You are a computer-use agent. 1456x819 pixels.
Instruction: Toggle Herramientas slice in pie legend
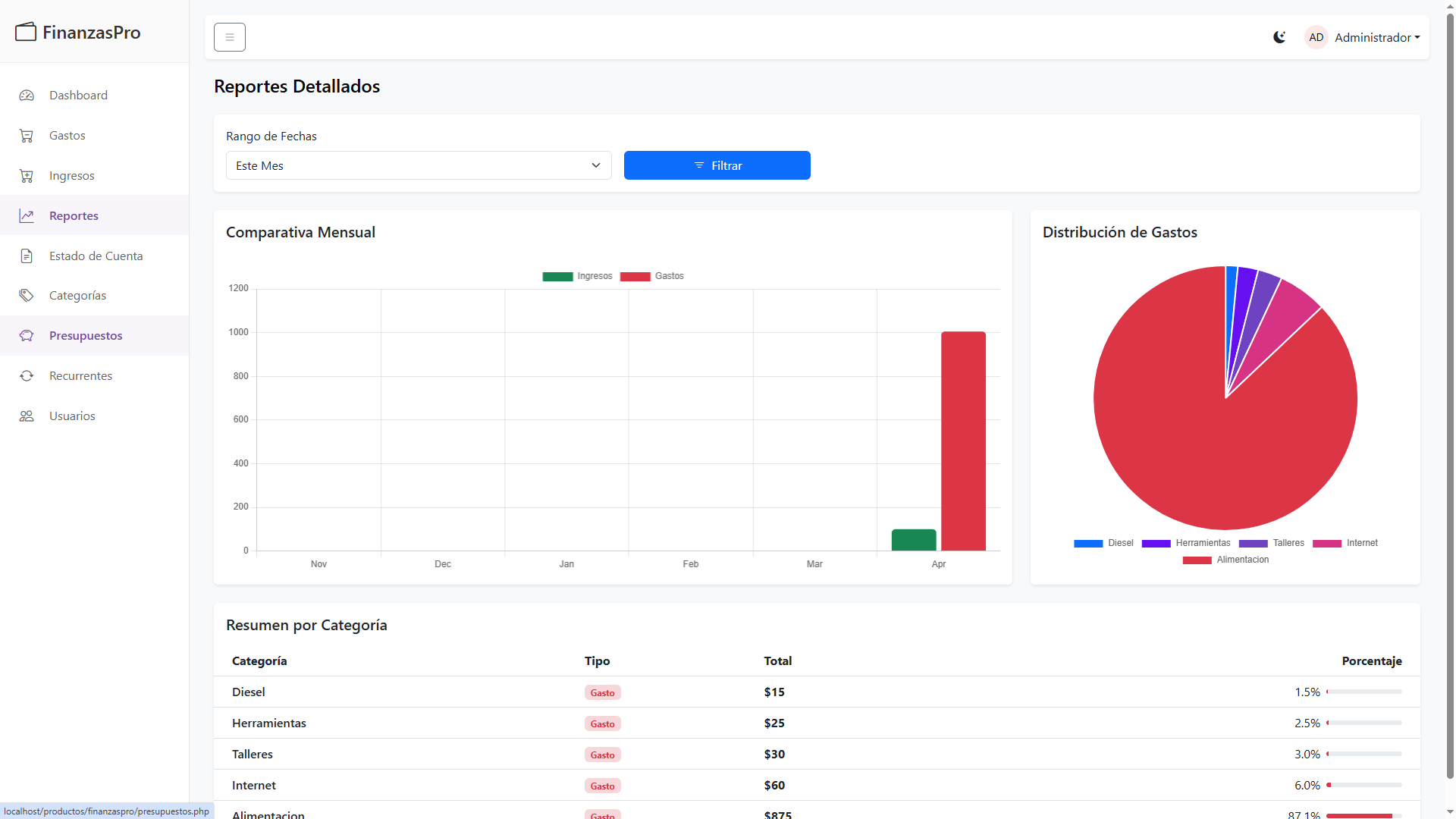click(x=1186, y=543)
